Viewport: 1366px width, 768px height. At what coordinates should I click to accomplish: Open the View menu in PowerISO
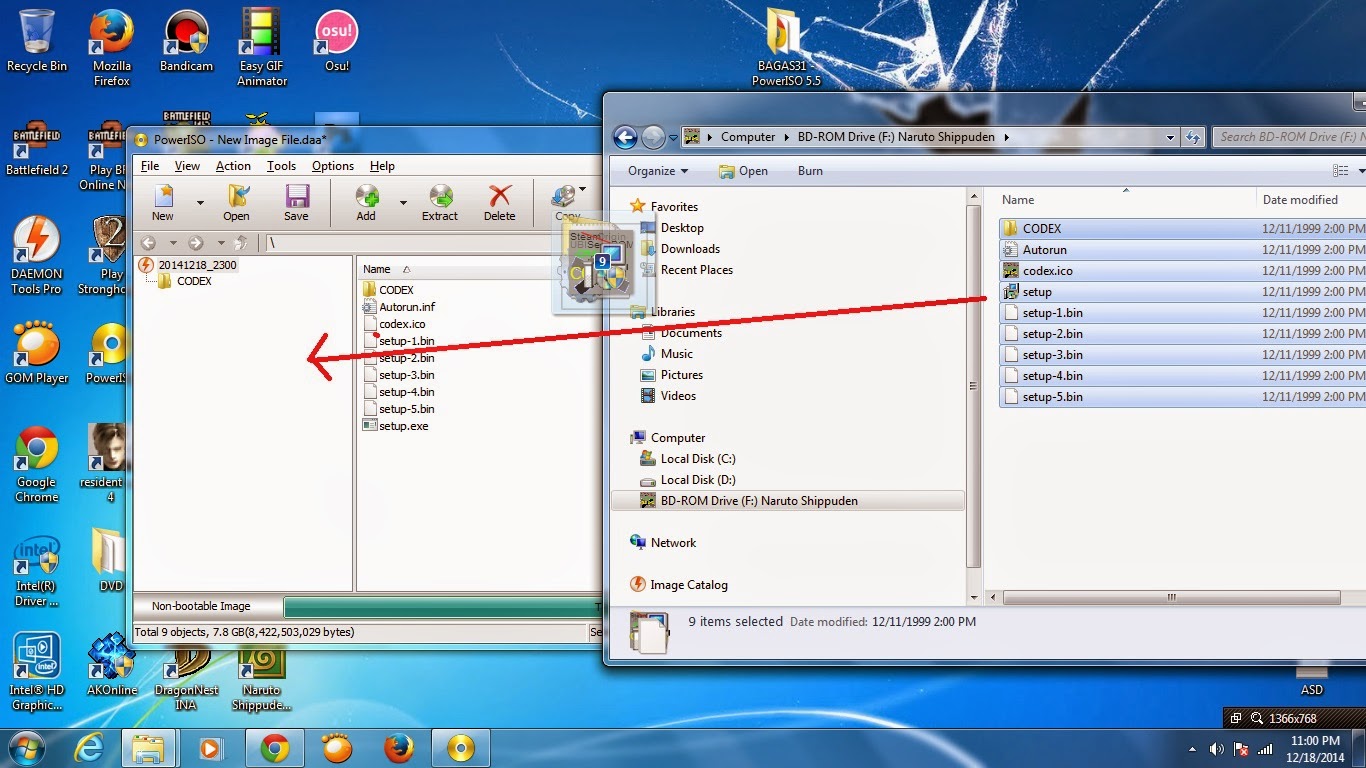click(187, 166)
